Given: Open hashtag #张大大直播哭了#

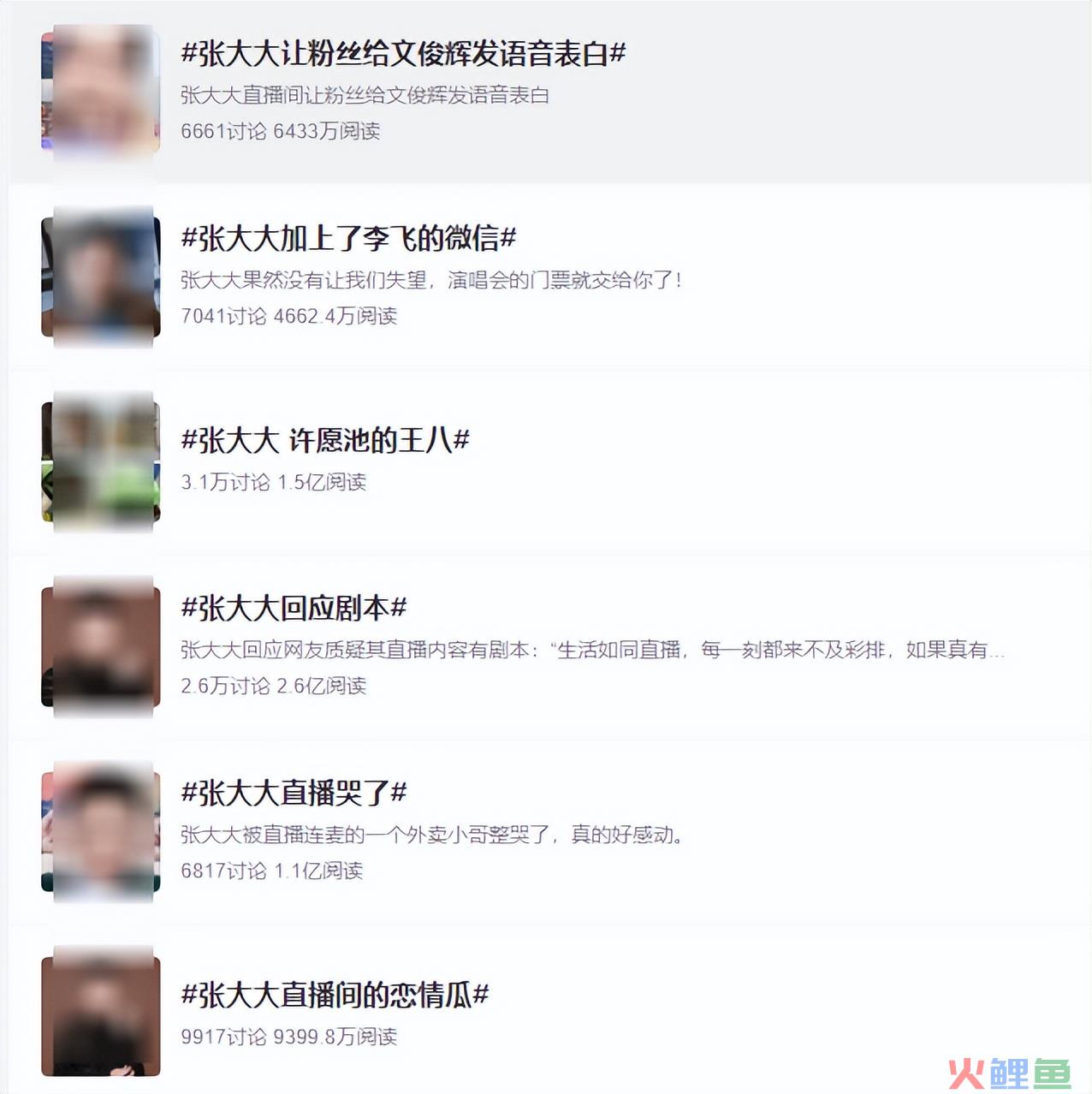Looking at the screenshot, I should [x=294, y=793].
